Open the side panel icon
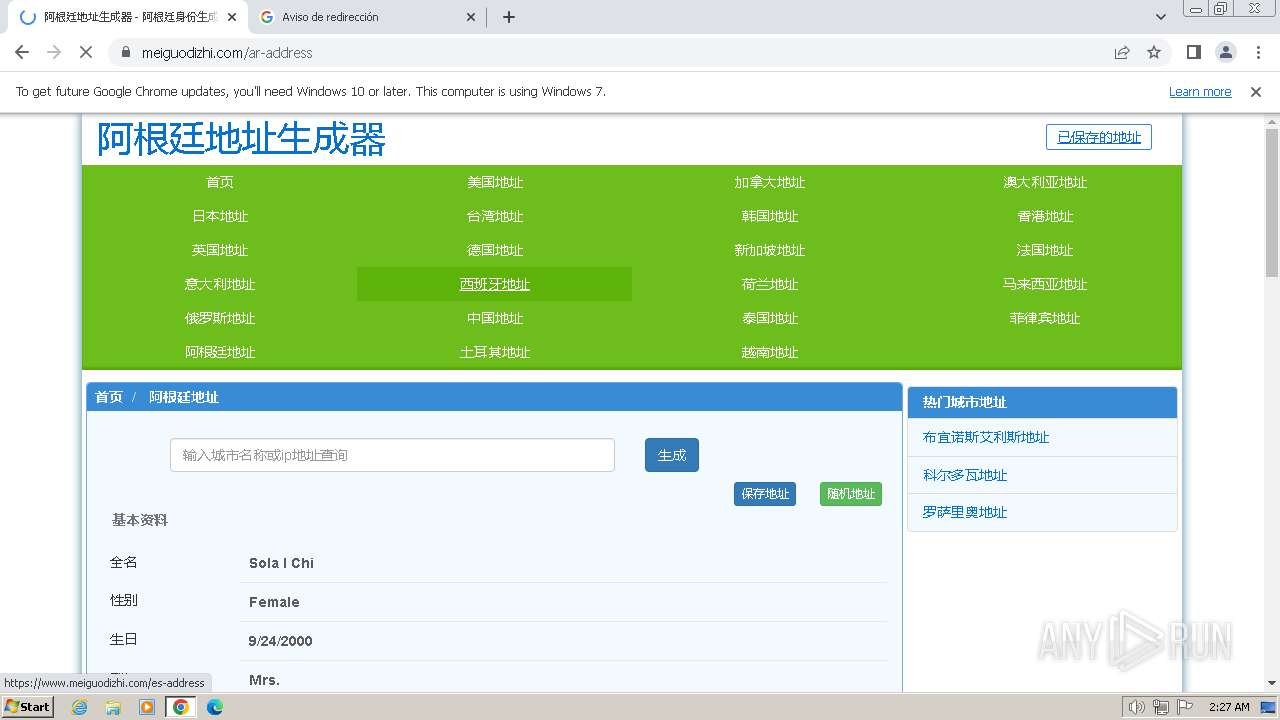Viewport: 1280px width, 720px height. pyautogui.click(x=1194, y=52)
